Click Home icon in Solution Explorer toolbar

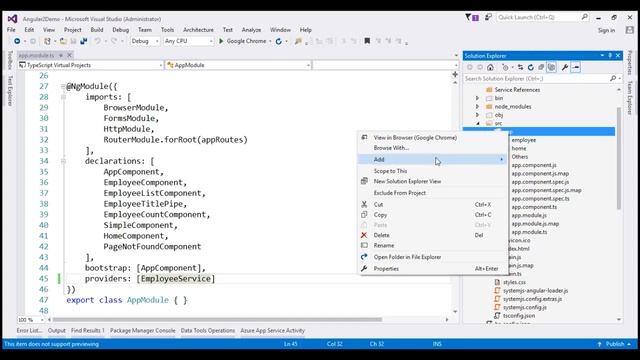pyautogui.click(x=490, y=67)
